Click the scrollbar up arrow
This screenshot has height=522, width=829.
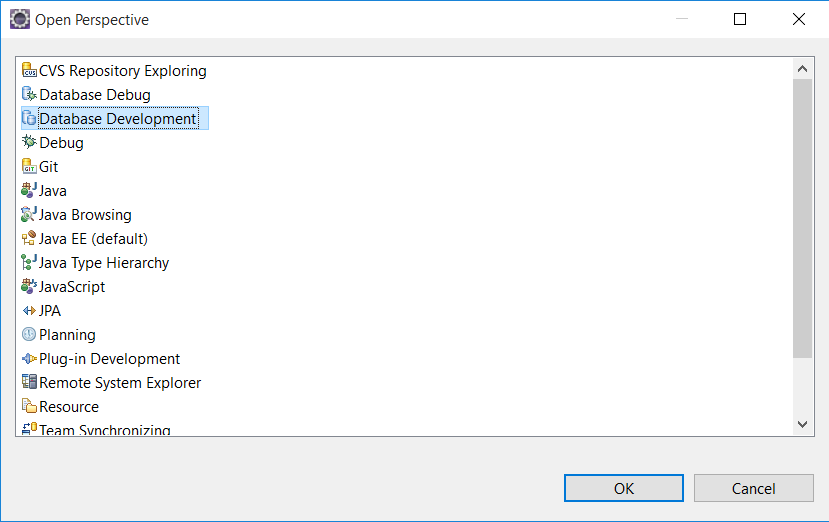(x=803, y=69)
